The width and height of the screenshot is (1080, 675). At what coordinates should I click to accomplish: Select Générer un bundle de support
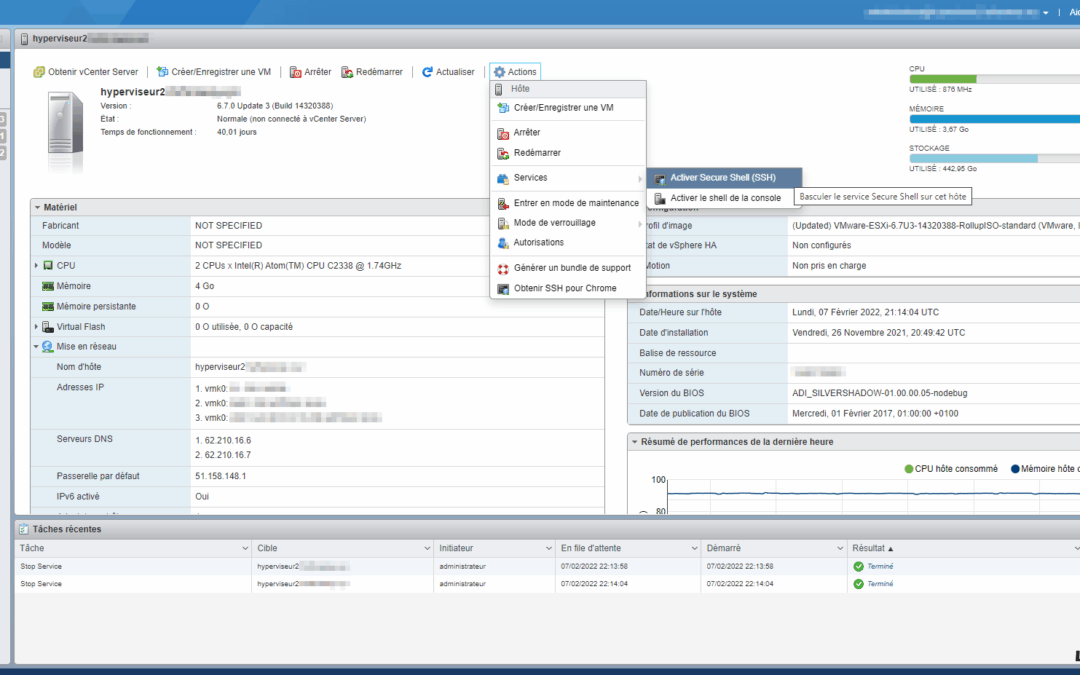point(568,268)
